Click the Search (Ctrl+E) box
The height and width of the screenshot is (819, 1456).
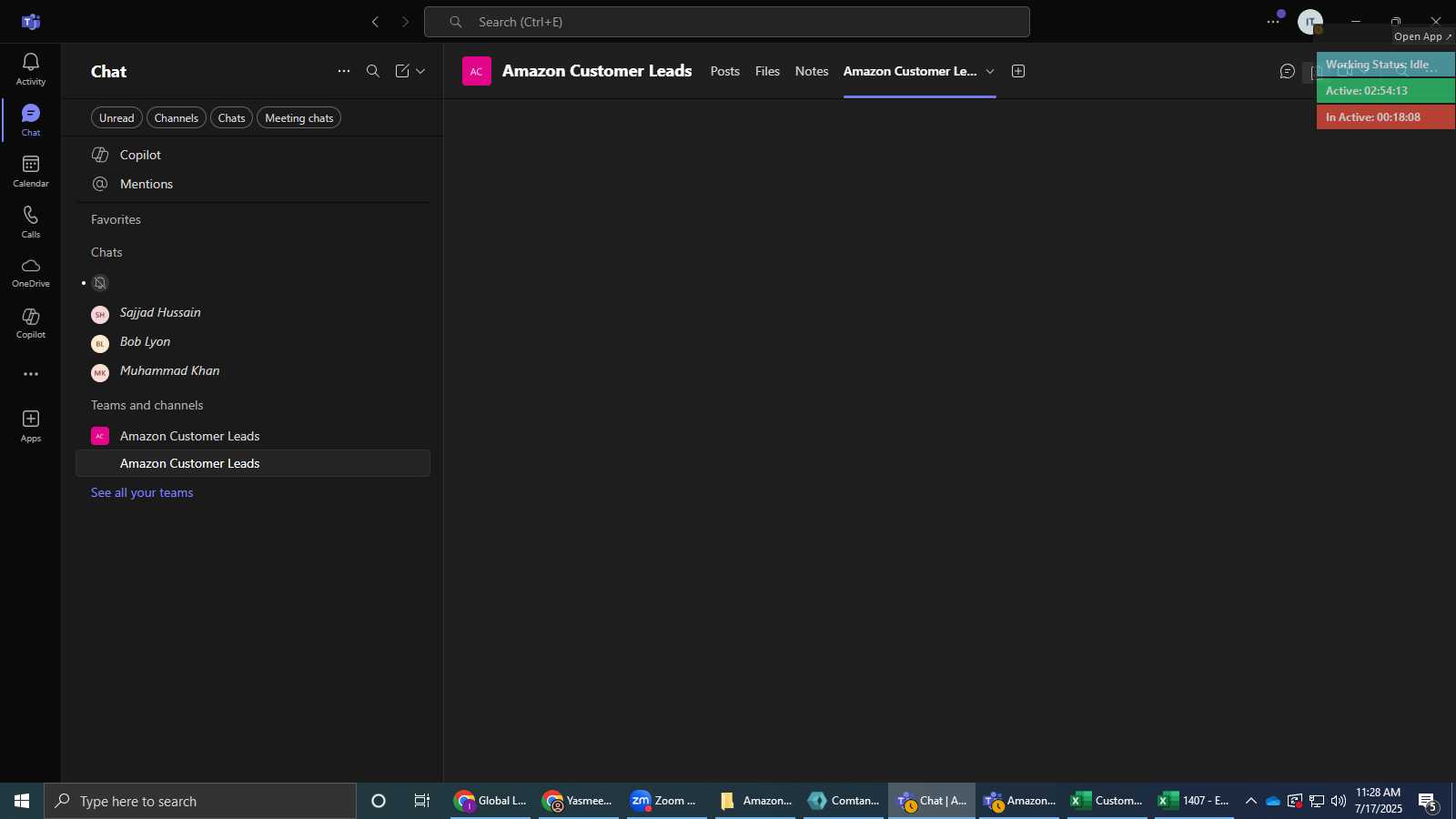(x=726, y=22)
